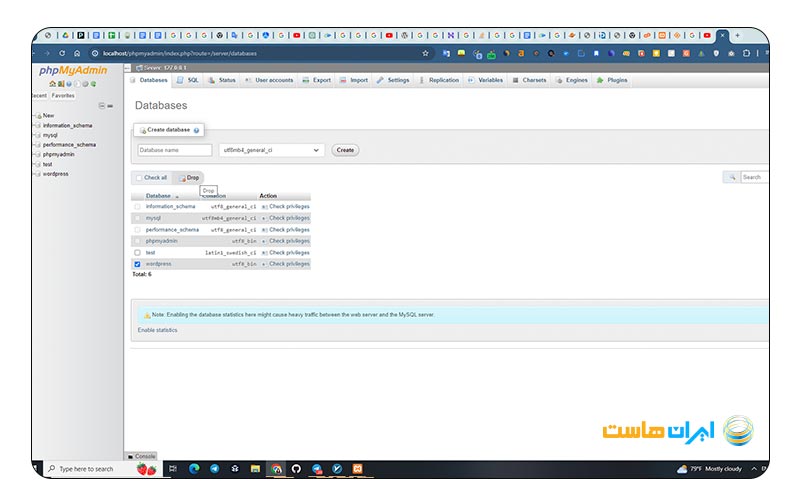Open the Plugins tab
The image size is (800, 504).
point(612,80)
